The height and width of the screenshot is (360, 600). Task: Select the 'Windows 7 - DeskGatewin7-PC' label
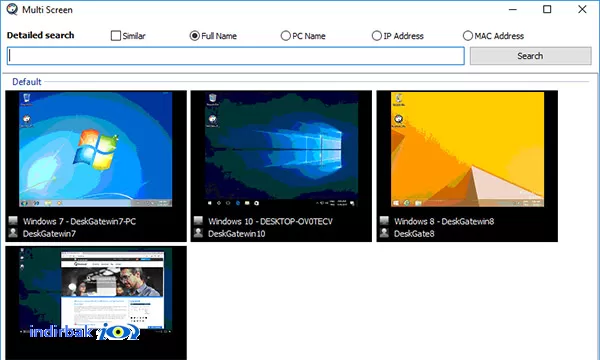coord(79,221)
